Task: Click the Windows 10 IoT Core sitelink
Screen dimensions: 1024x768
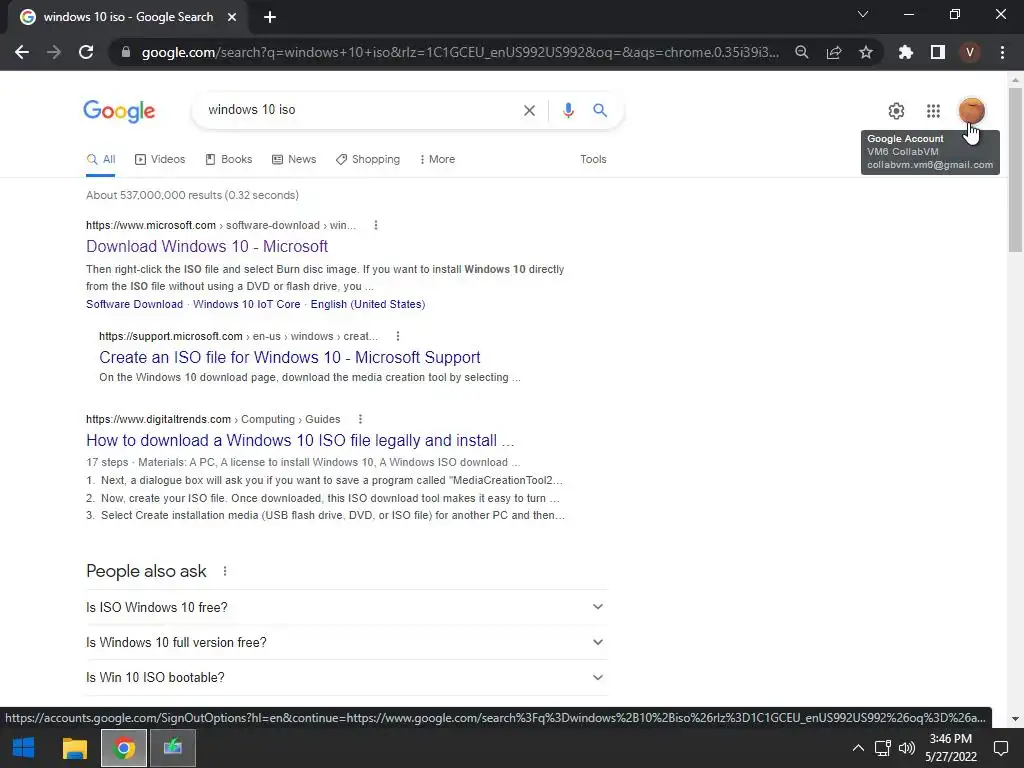Action: click(247, 304)
